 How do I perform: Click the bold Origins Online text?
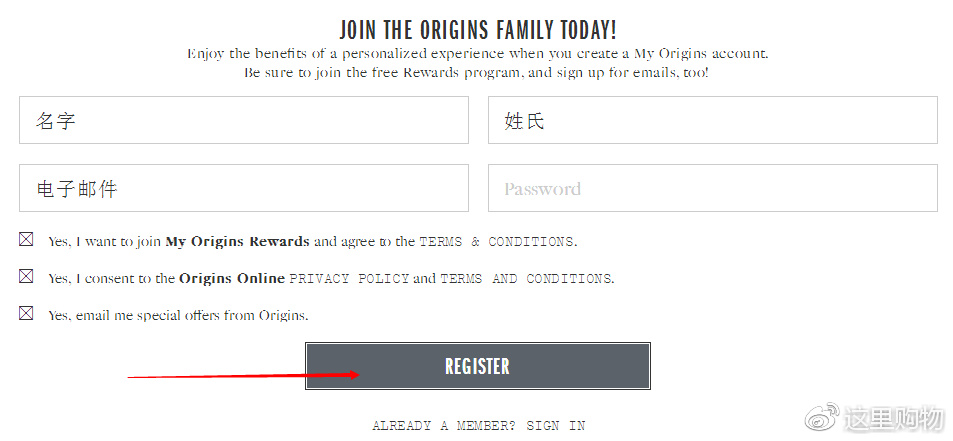point(232,278)
